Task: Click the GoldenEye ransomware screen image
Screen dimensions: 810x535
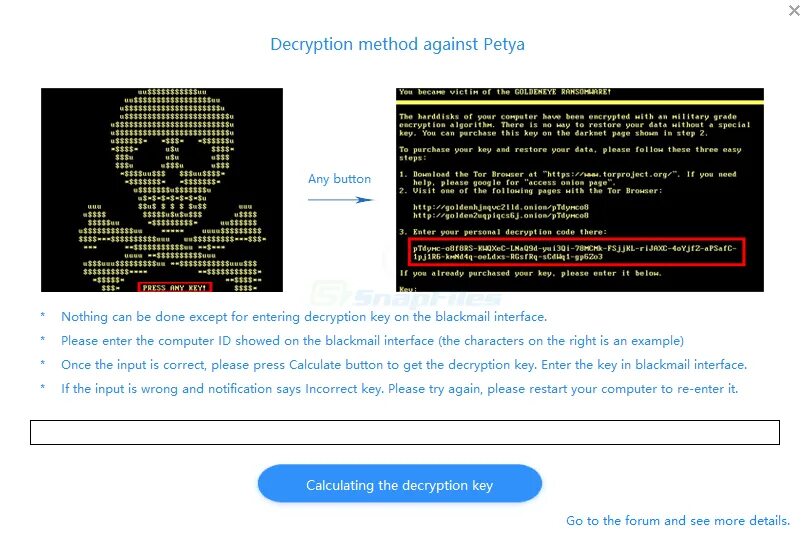Action: tap(580, 190)
